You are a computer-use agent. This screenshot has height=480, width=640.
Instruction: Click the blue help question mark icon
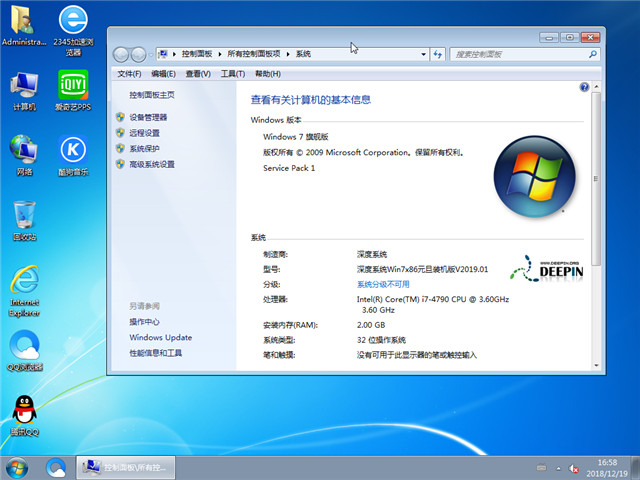coord(584,87)
